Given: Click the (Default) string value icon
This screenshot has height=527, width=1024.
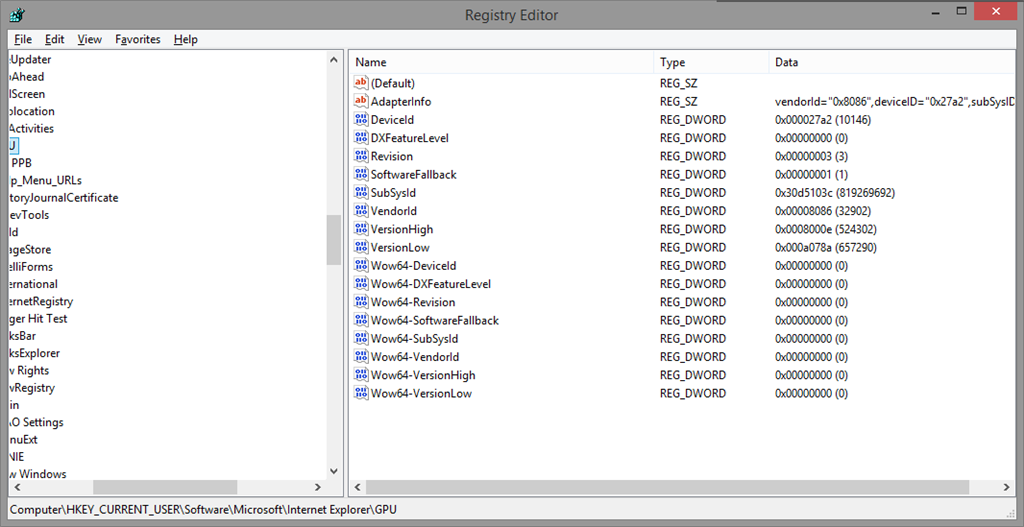Looking at the screenshot, I should click(x=361, y=83).
